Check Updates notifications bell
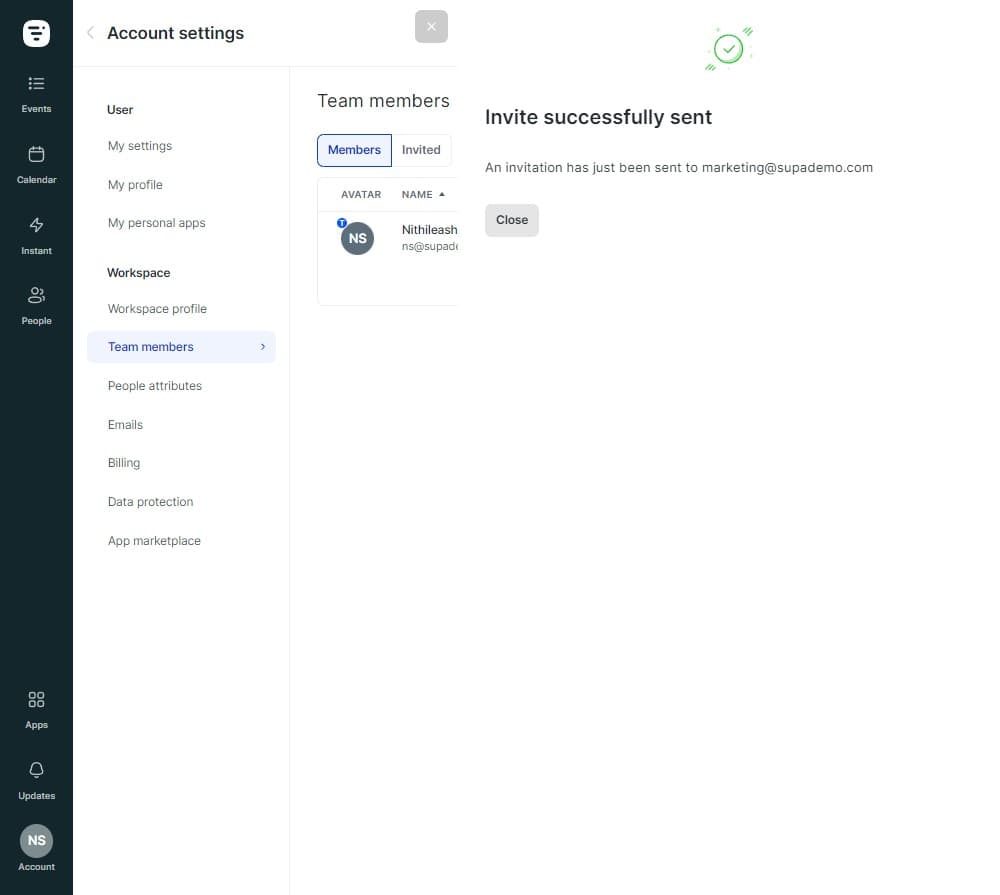1000x895 pixels. tap(36, 780)
